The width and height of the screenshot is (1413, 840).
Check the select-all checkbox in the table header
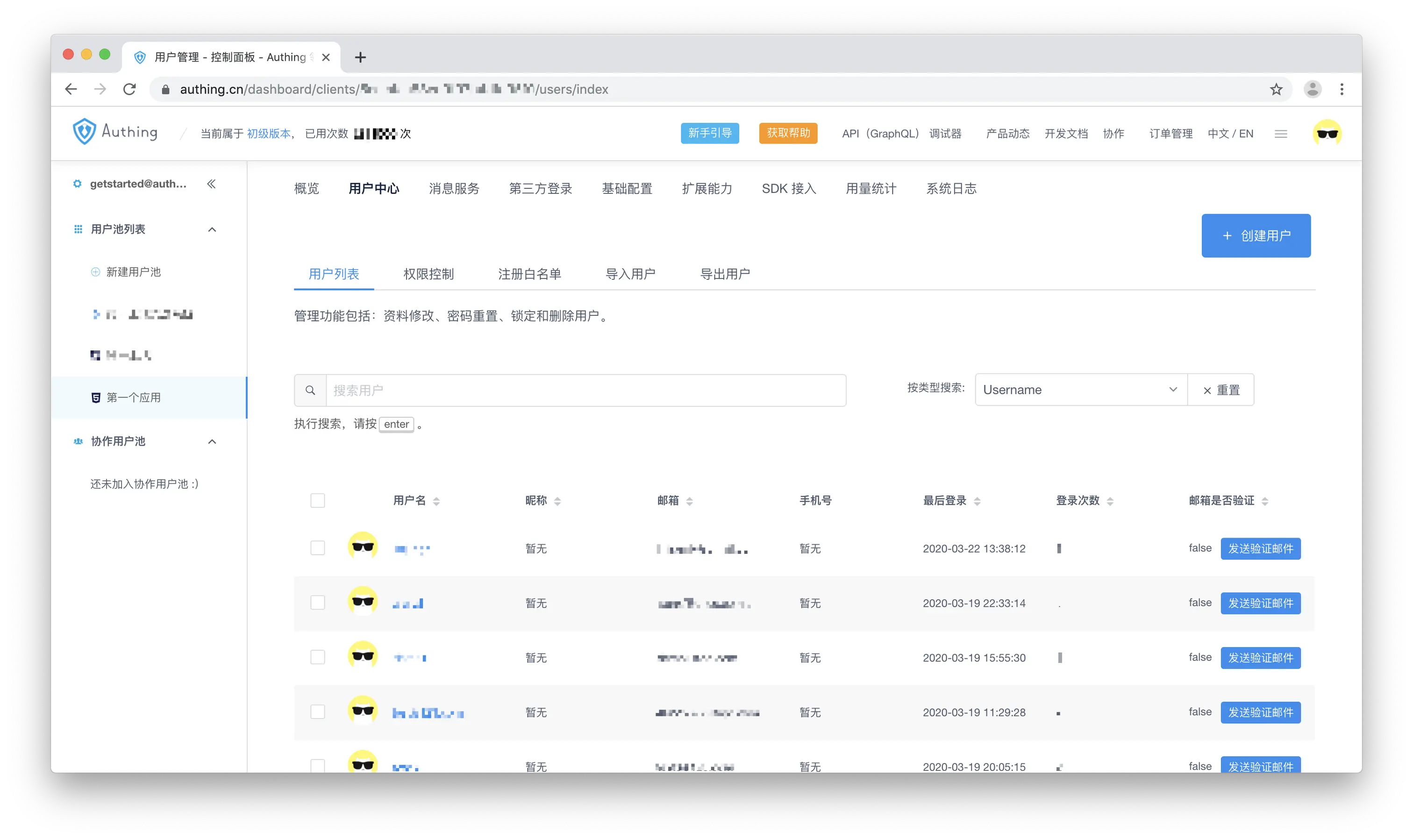tap(318, 500)
